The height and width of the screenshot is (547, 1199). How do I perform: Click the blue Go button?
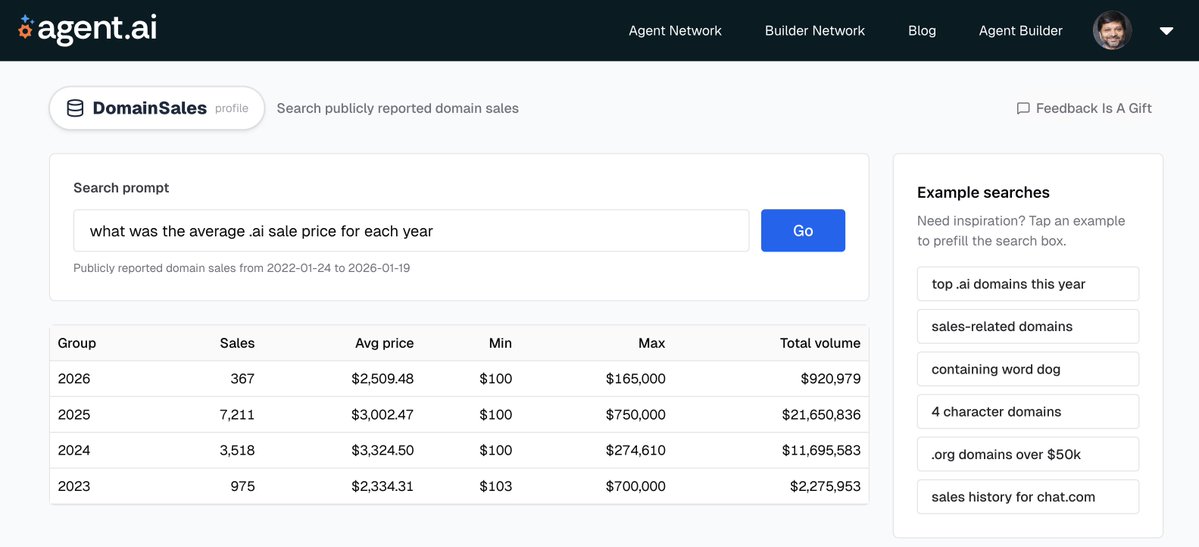pyautogui.click(x=803, y=230)
